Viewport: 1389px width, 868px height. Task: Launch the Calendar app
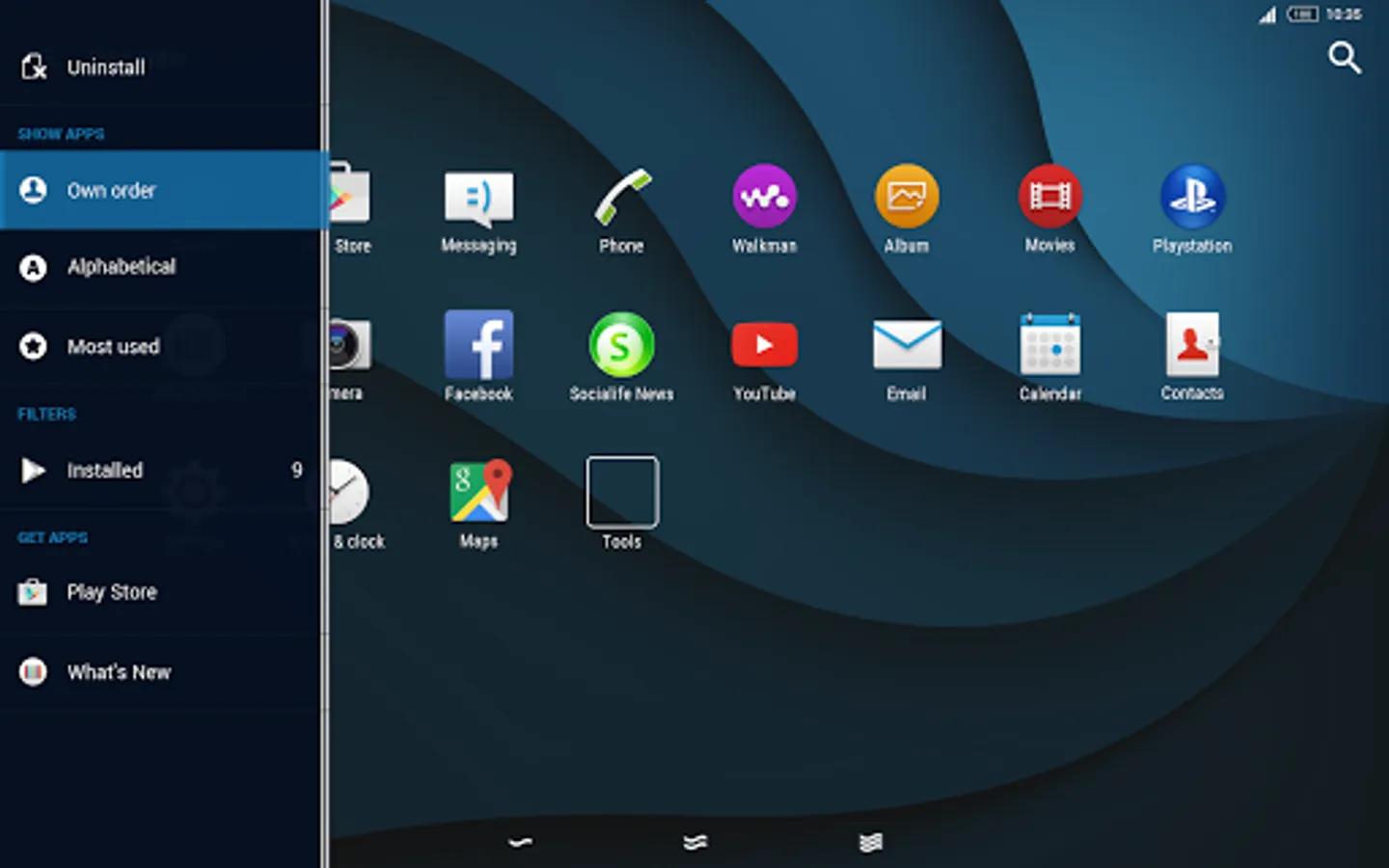tap(1049, 357)
